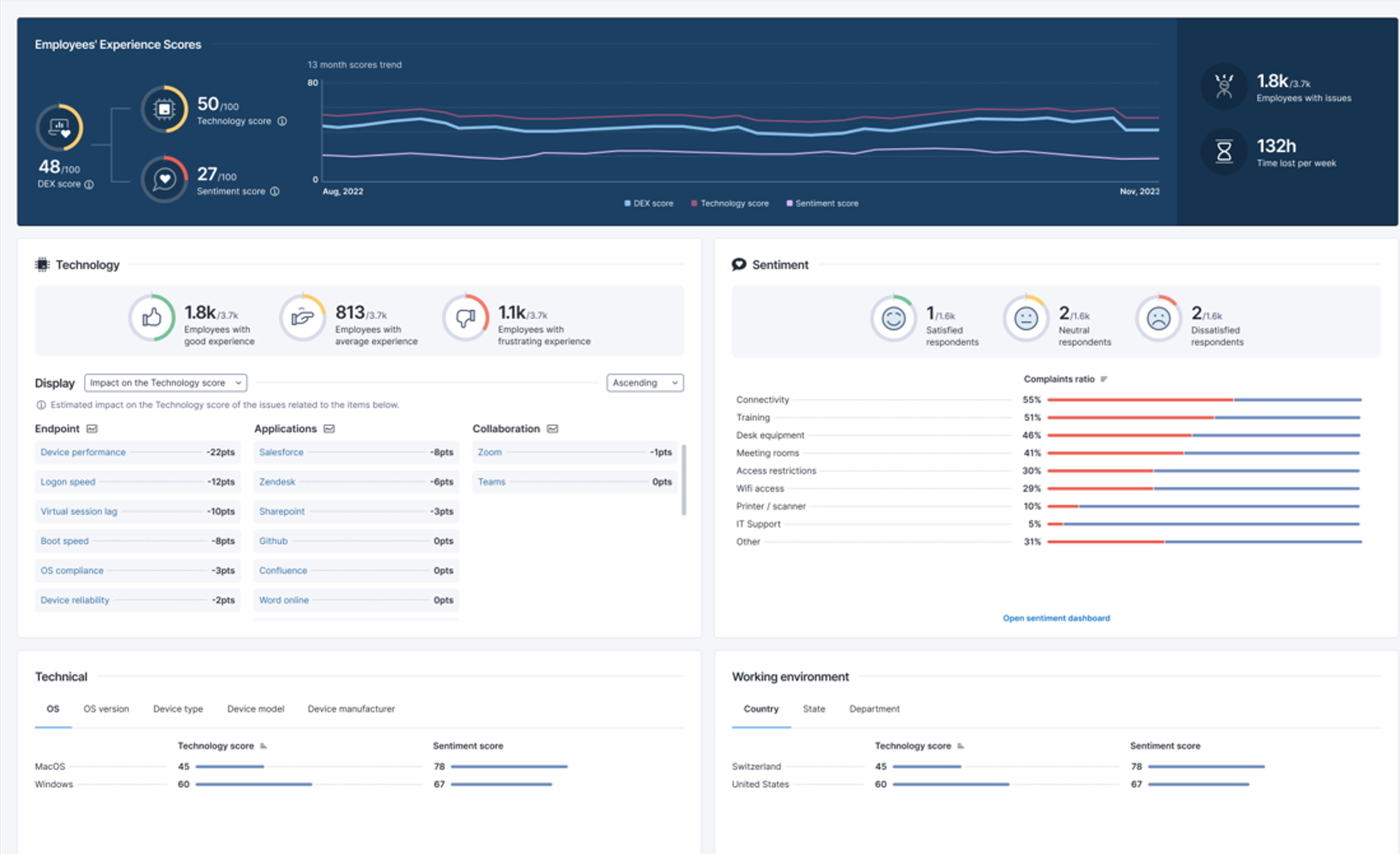This screenshot has width=1400, height=854.
Task: Open the DEX score info tooltip
Action: point(89,184)
